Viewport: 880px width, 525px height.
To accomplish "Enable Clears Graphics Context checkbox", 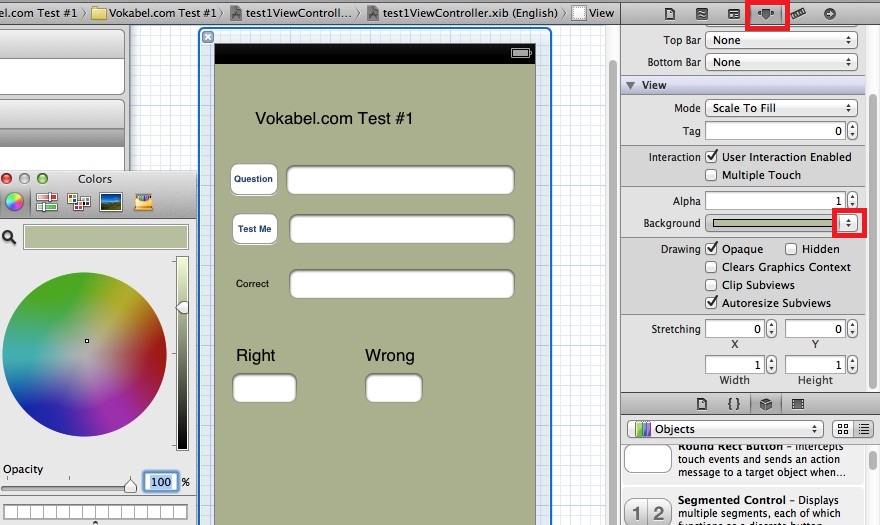I will (711, 267).
